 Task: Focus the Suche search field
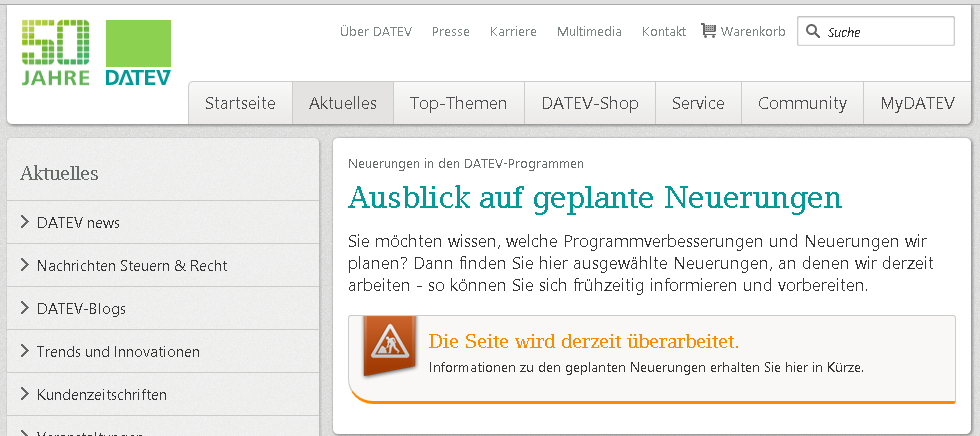[876, 31]
